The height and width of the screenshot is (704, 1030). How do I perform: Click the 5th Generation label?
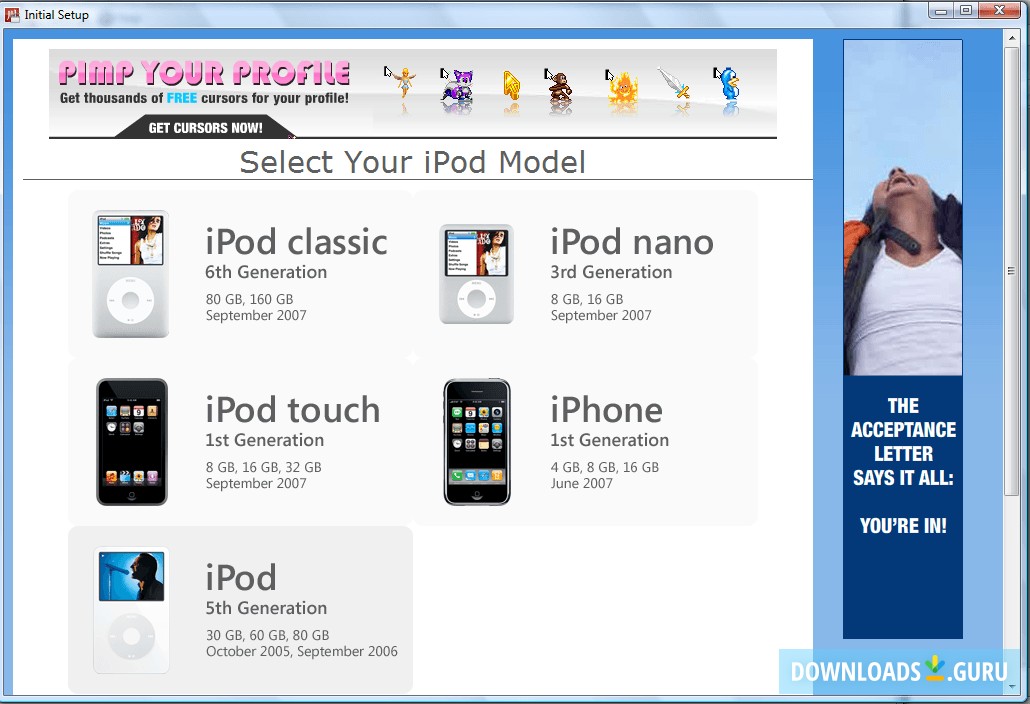[x=266, y=608]
